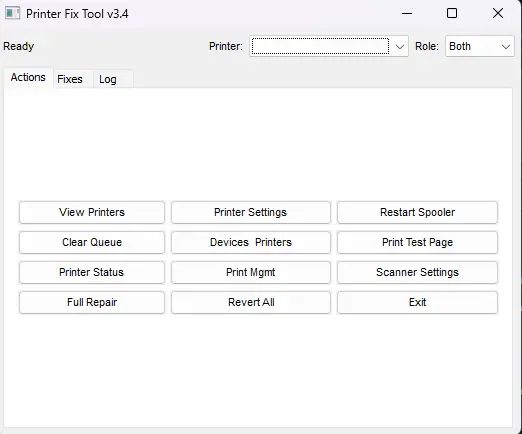Viewport: 522px width, 434px height.
Task: Close the Printer Fix Tool window
Action: tap(498, 13)
